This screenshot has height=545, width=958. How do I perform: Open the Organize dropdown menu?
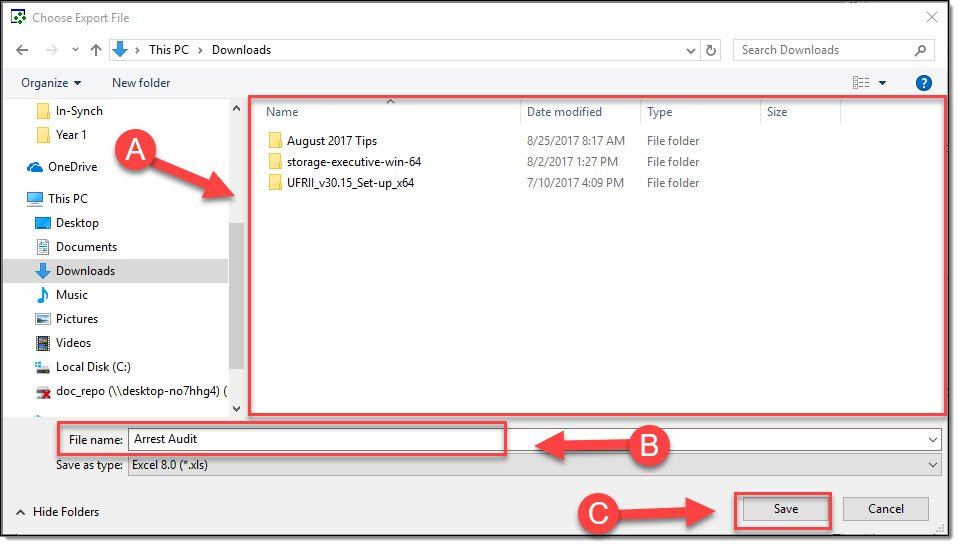(51, 83)
